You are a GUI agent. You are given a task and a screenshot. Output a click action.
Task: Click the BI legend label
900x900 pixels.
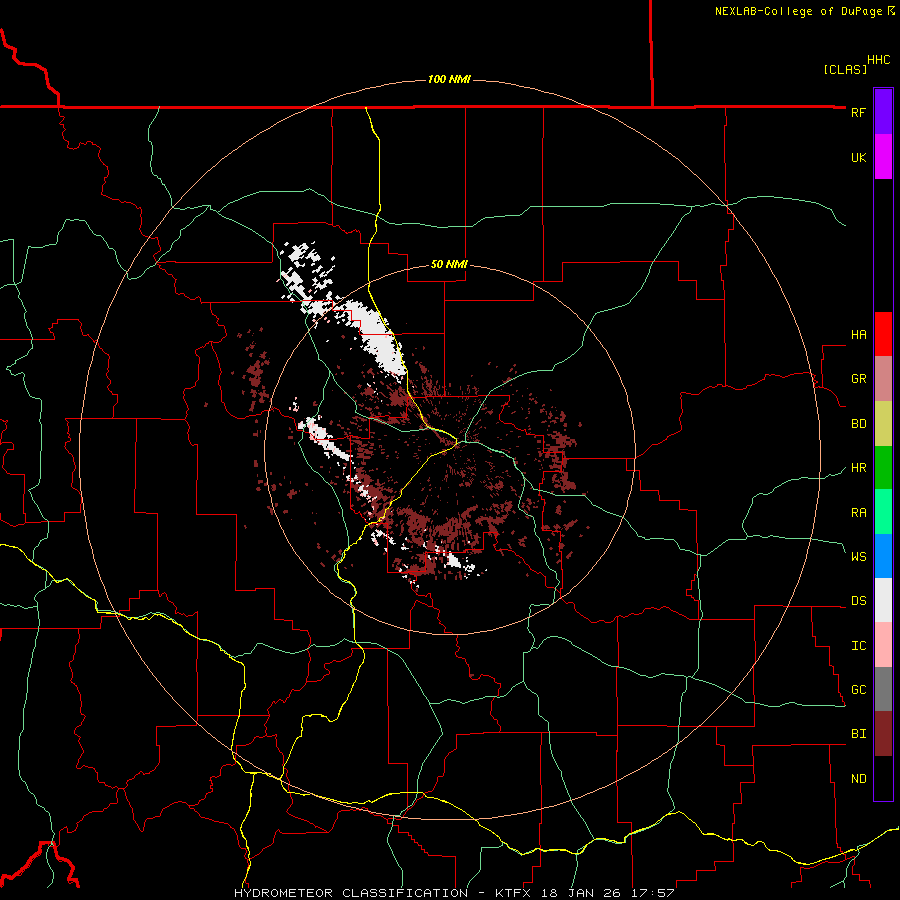tap(859, 734)
